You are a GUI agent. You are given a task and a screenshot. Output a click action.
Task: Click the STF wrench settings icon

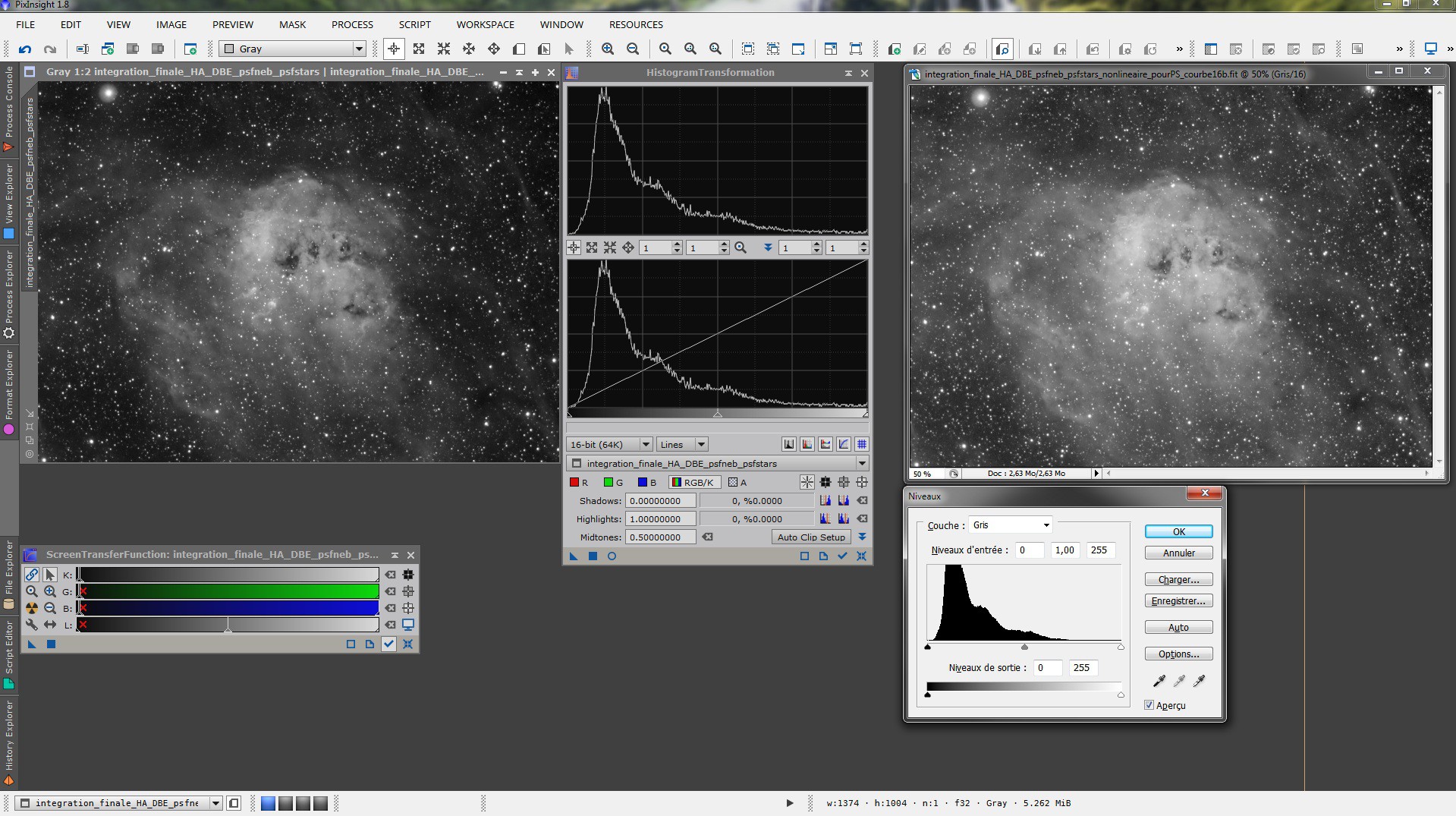(x=32, y=625)
